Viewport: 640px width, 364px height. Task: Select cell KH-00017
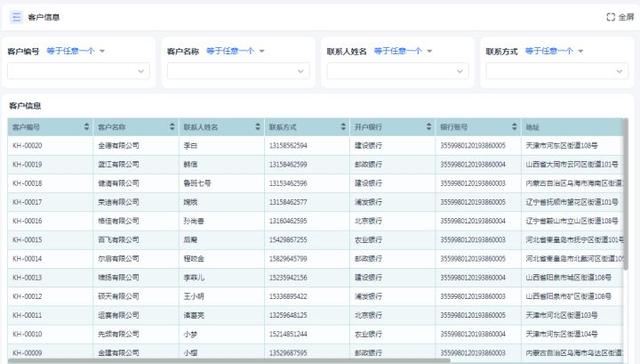(x=27, y=202)
